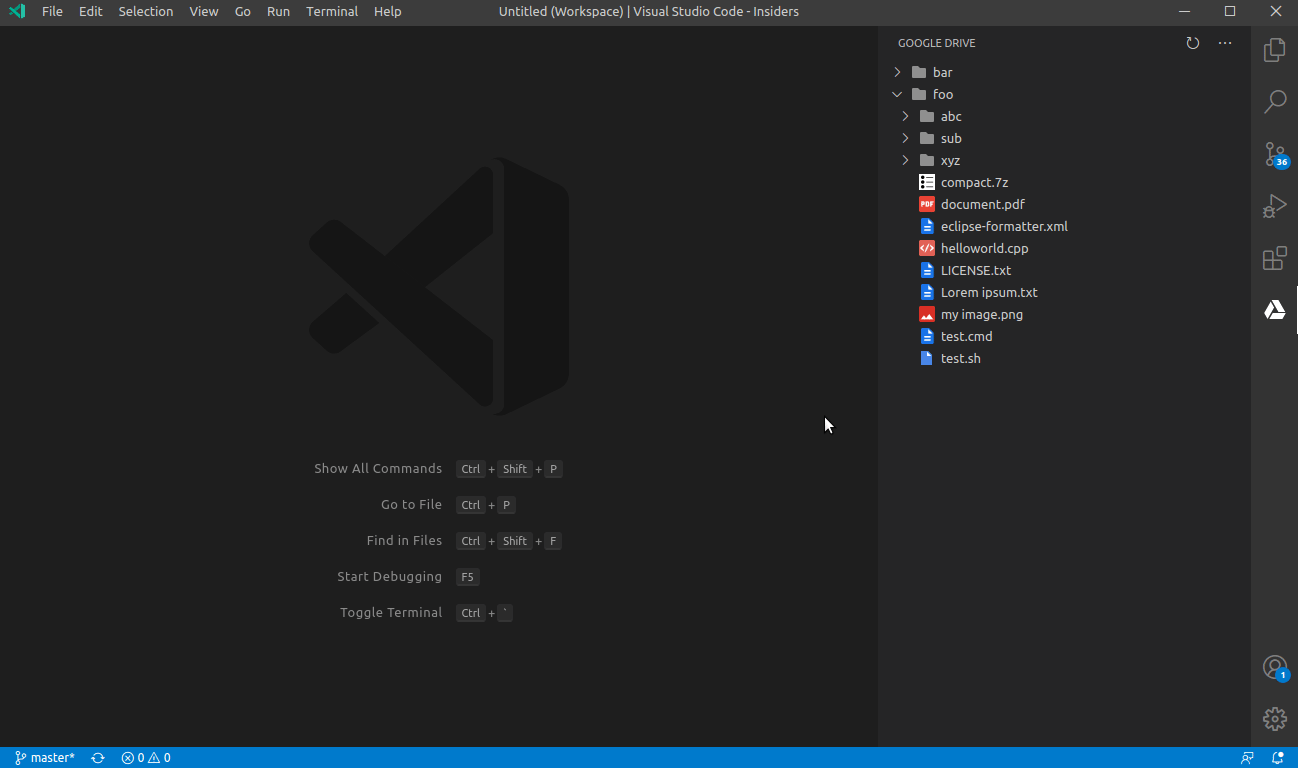Open the Search view icon
Screen dimensions: 1298x768
[1274, 102]
